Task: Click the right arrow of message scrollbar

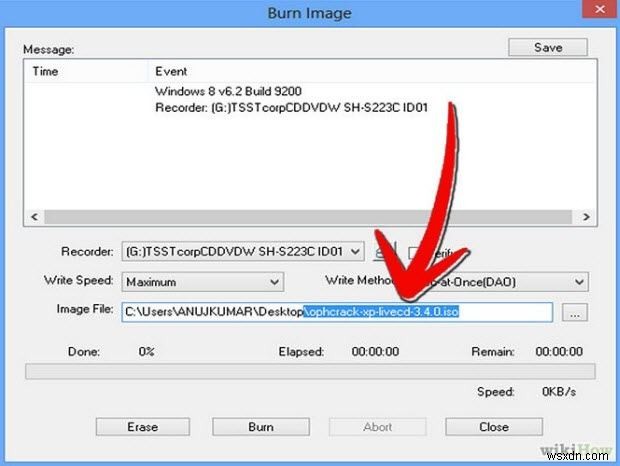Action: coord(586,217)
